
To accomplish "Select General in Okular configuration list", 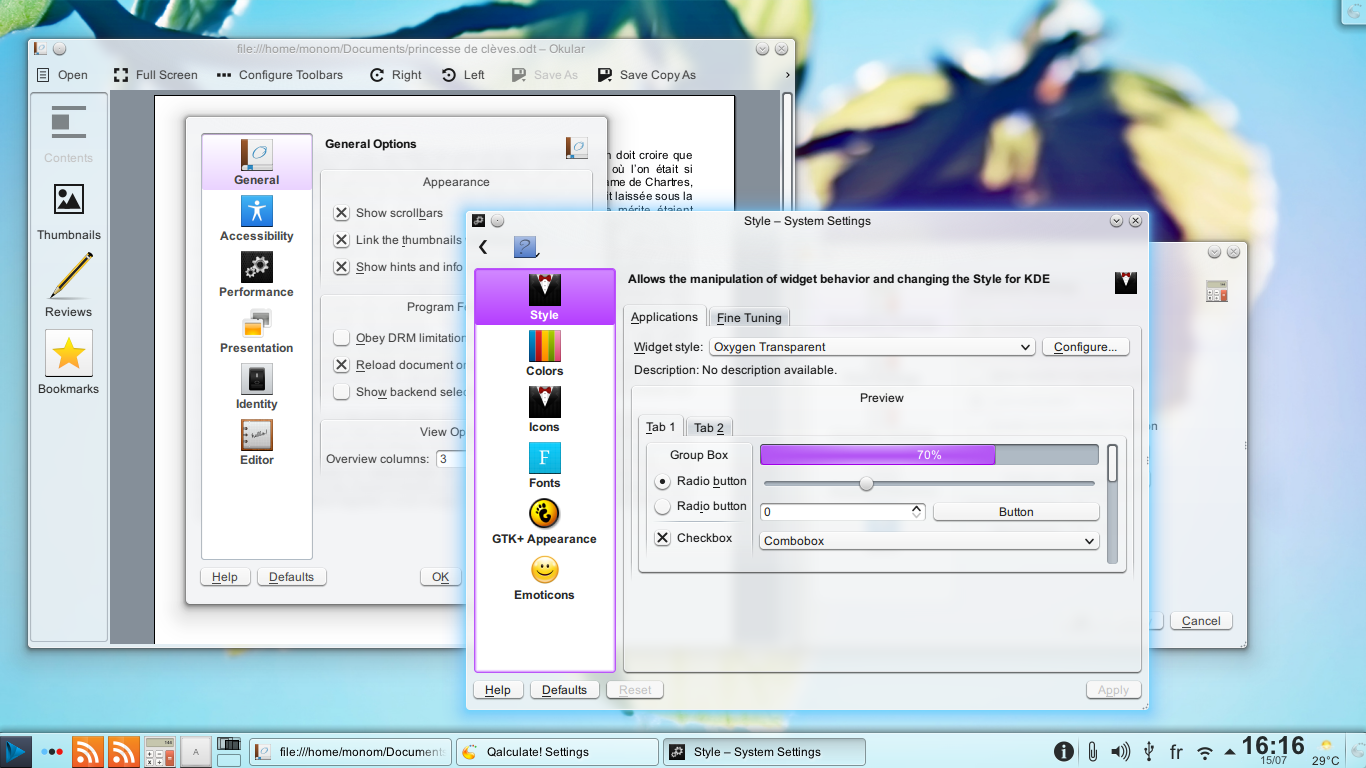I will click(x=257, y=162).
